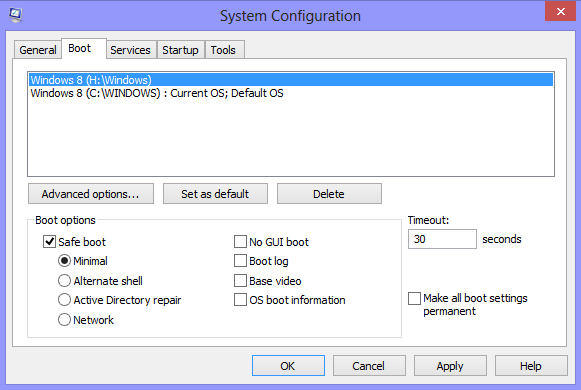
Task: Delete the selected boot entry
Action: click(329, 194)
